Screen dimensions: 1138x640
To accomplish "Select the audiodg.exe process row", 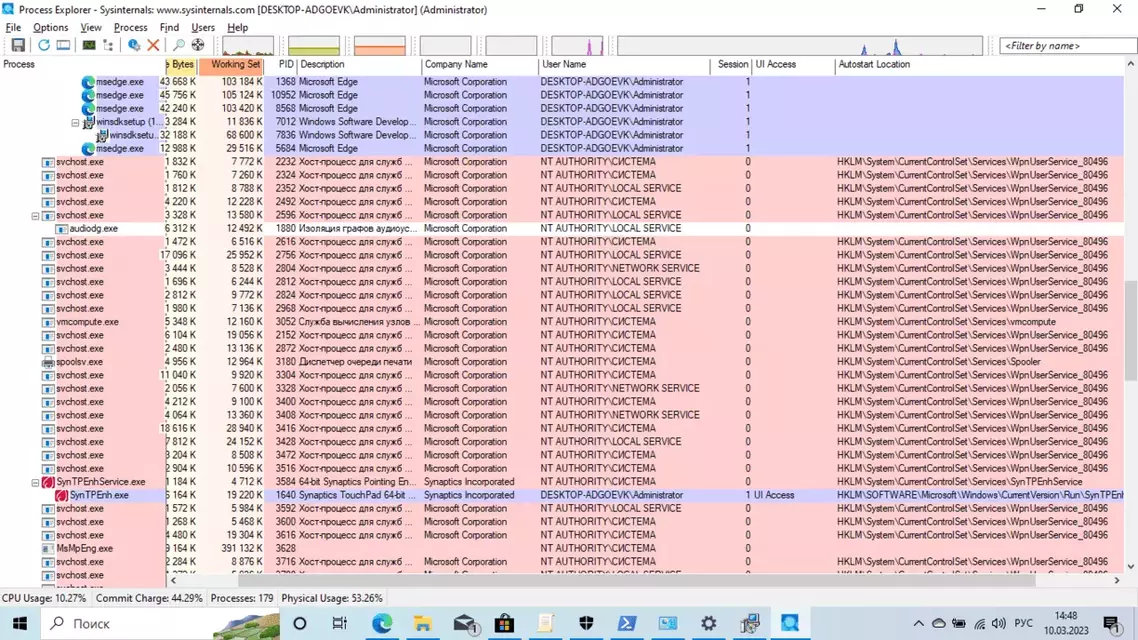I will tap(562, 229).
